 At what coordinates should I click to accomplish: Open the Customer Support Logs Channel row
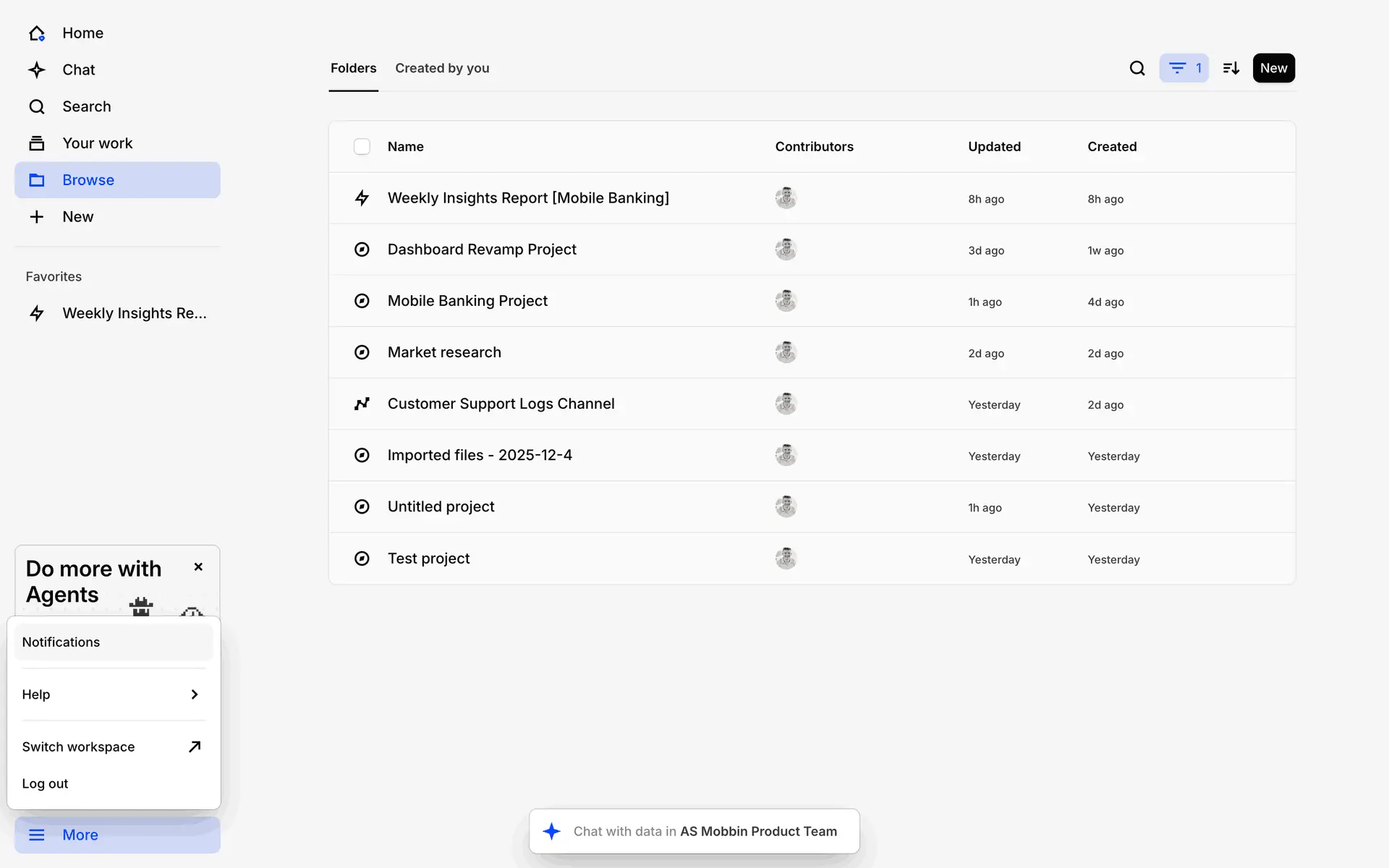(501, 404)
